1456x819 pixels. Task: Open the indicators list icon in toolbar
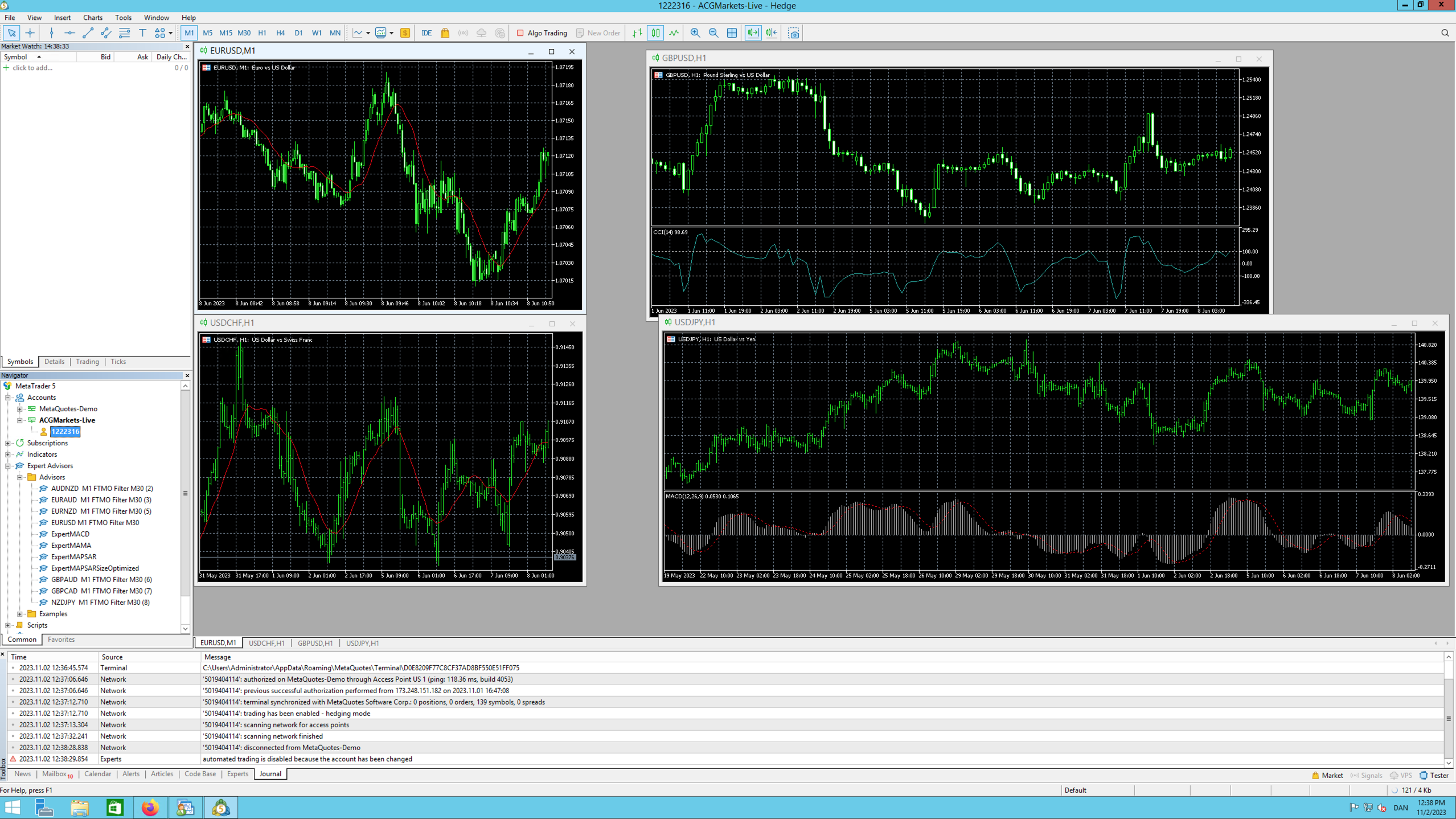click(x=357, y=33)
